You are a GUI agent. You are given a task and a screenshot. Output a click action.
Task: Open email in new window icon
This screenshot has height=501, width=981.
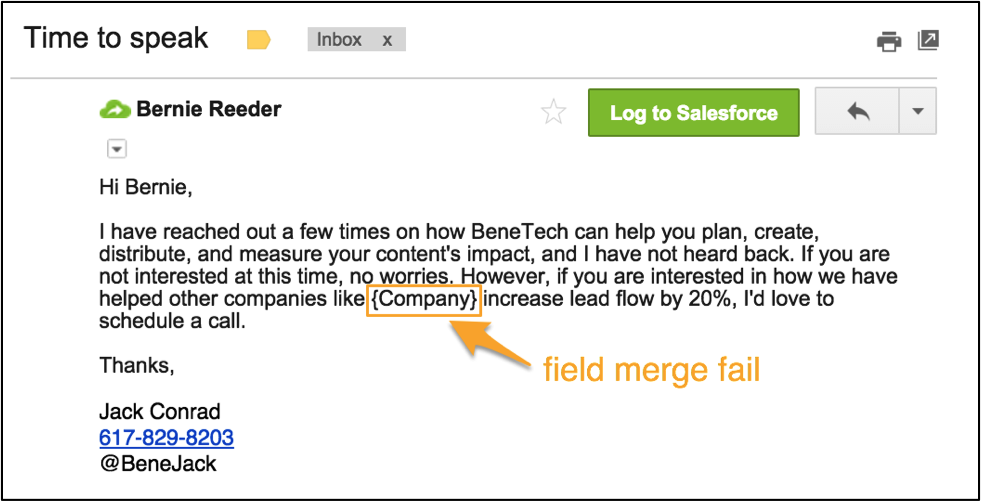(928, 41)
